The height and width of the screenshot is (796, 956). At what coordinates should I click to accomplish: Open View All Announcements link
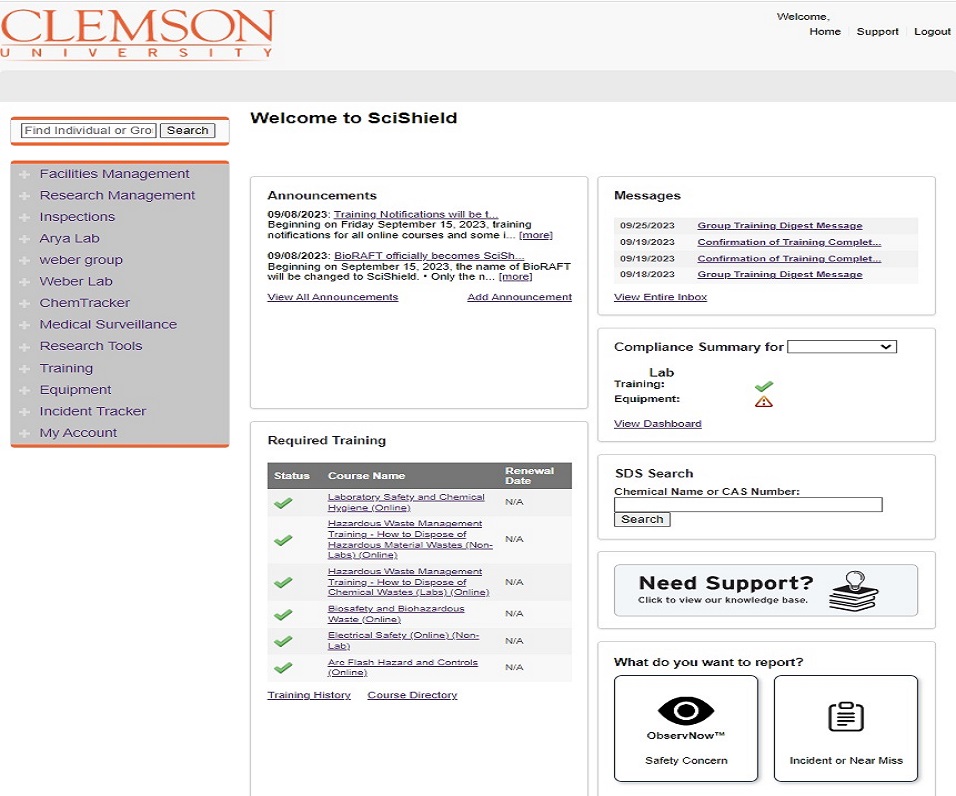[332, 297]
